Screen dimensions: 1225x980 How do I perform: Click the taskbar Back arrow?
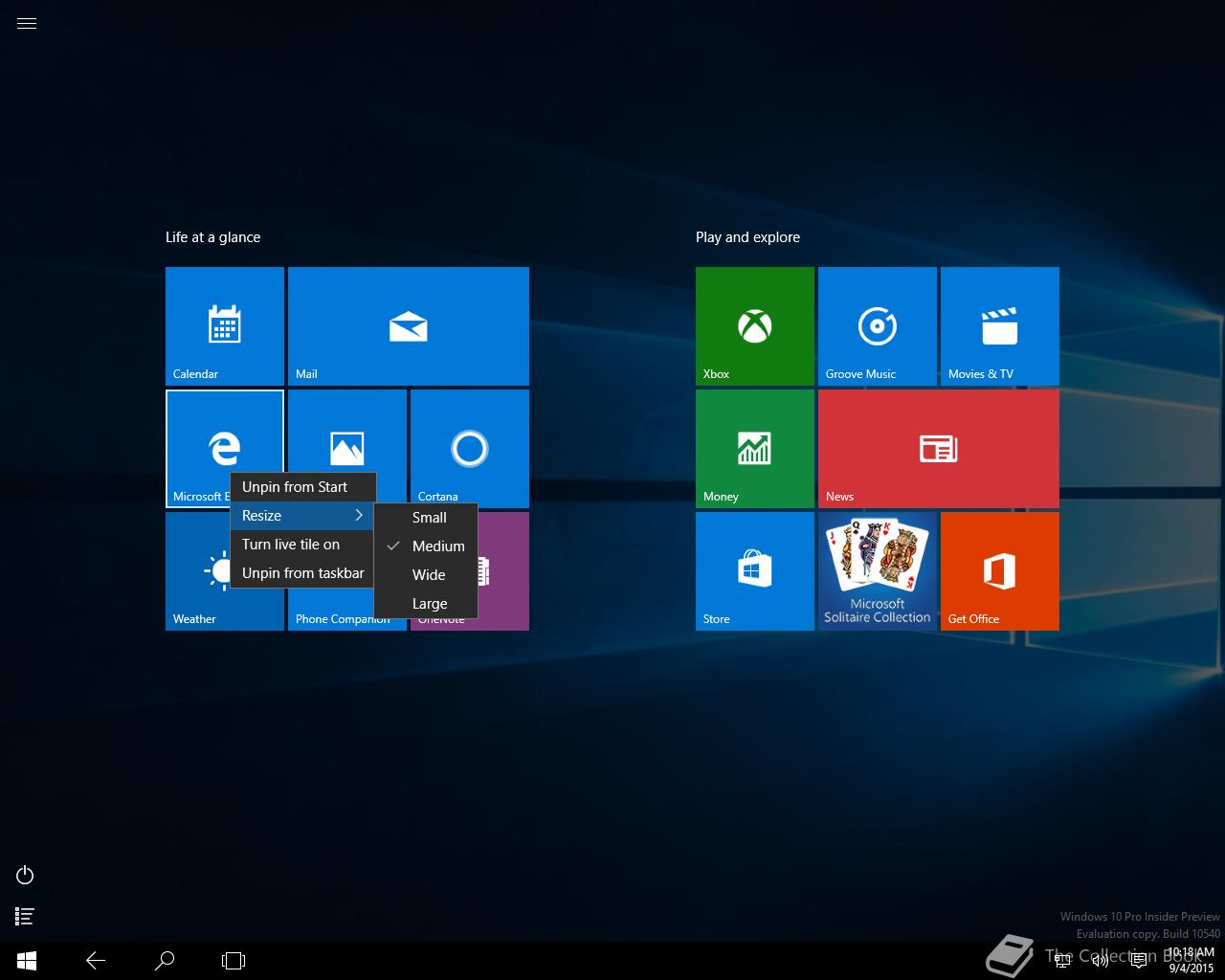pos(96,960)
